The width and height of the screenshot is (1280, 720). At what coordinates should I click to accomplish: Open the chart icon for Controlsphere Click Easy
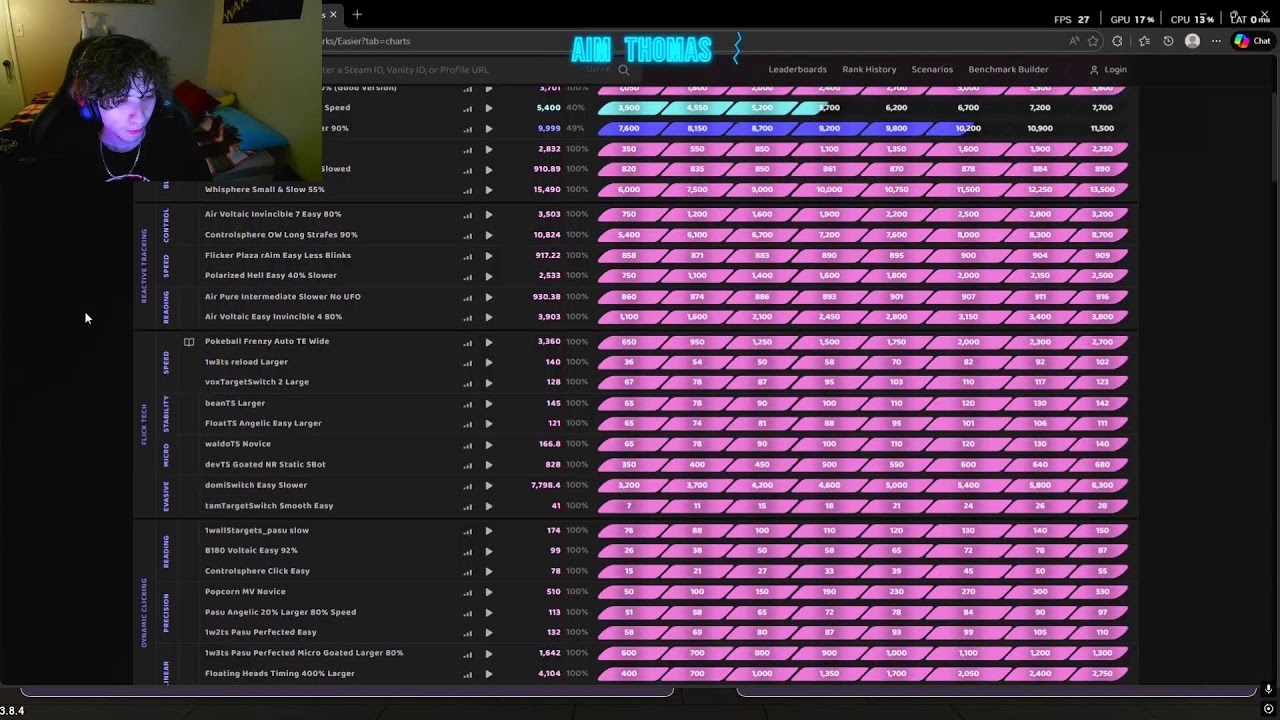tap(468, 572)
